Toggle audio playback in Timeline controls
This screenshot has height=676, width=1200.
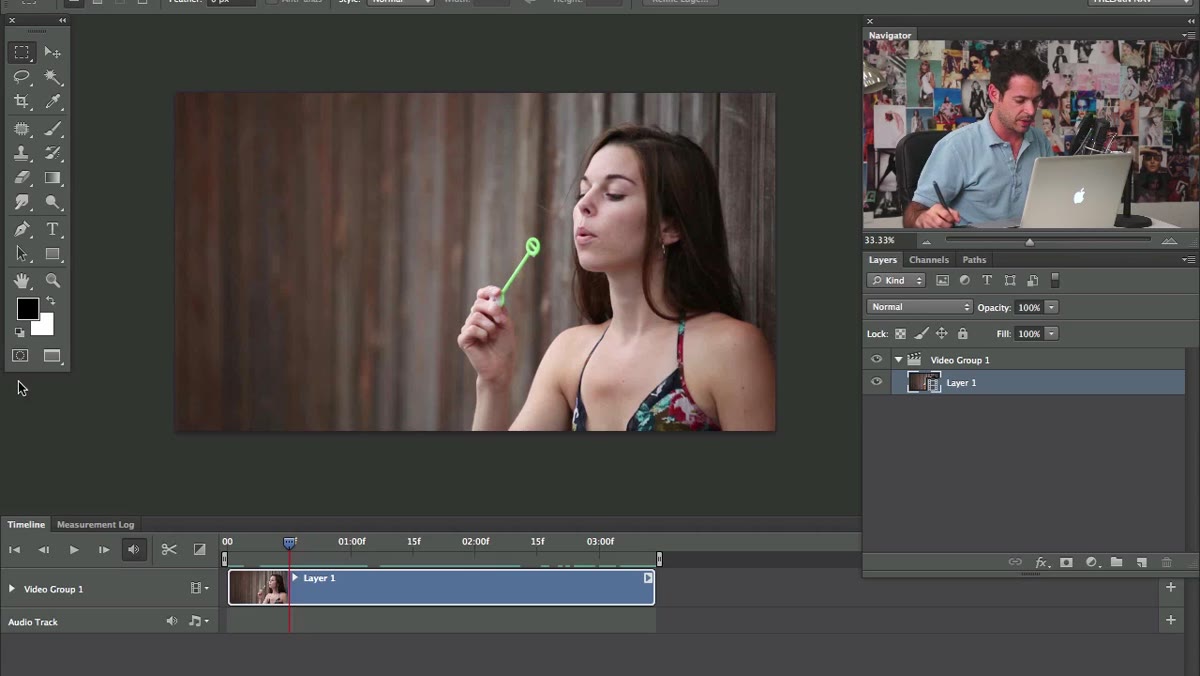134,549
